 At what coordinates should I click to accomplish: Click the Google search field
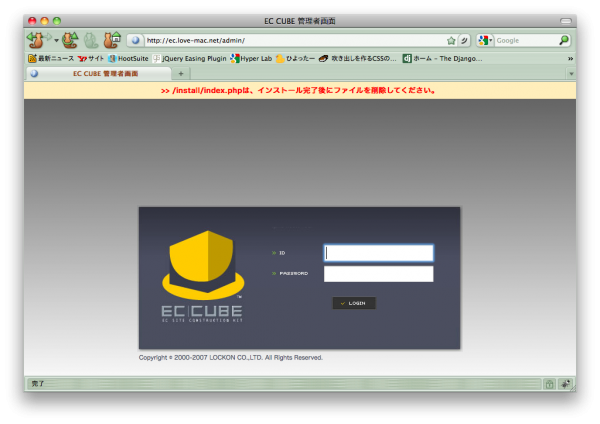526,41
